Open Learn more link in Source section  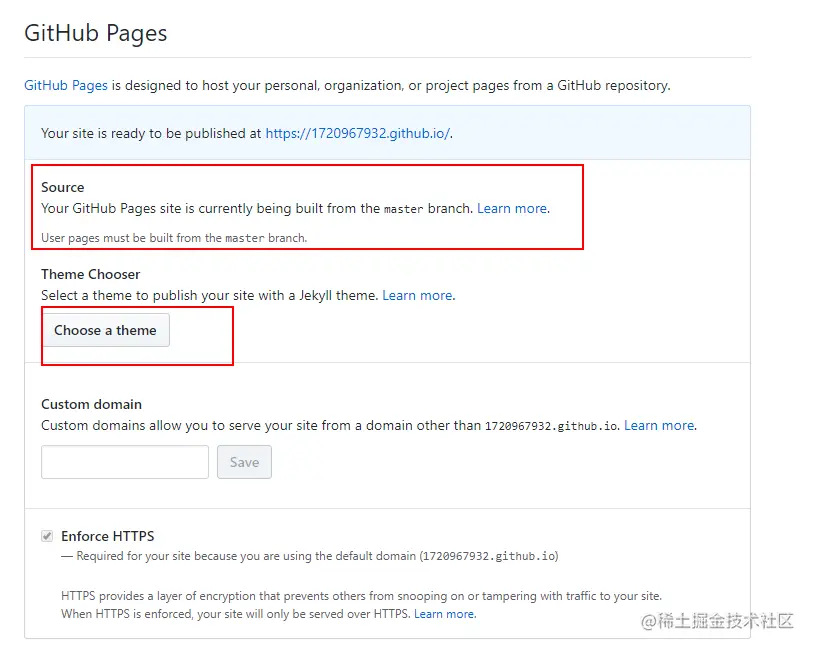[512, 208]
